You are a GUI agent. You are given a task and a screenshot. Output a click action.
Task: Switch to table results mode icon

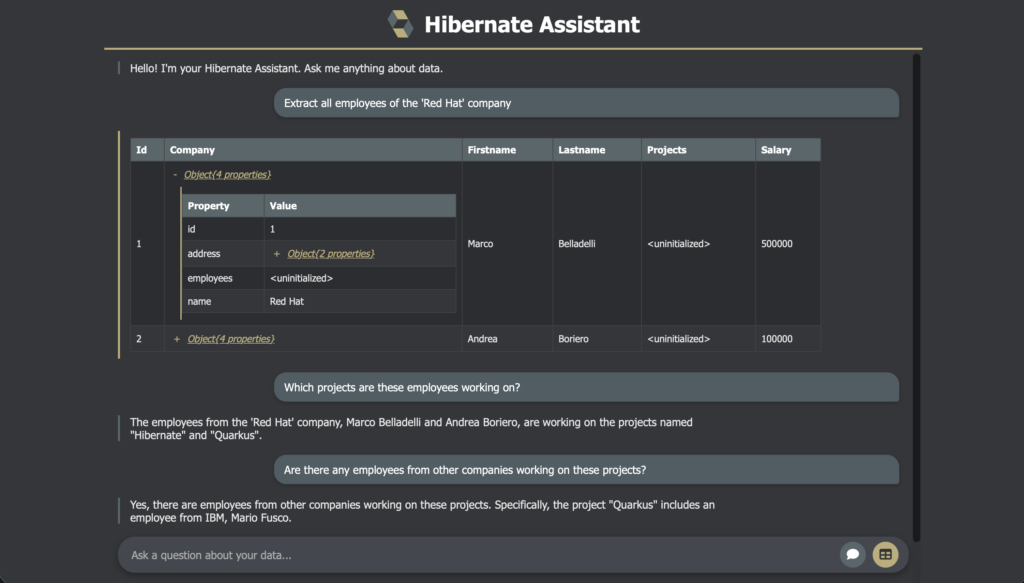(885, 554)
